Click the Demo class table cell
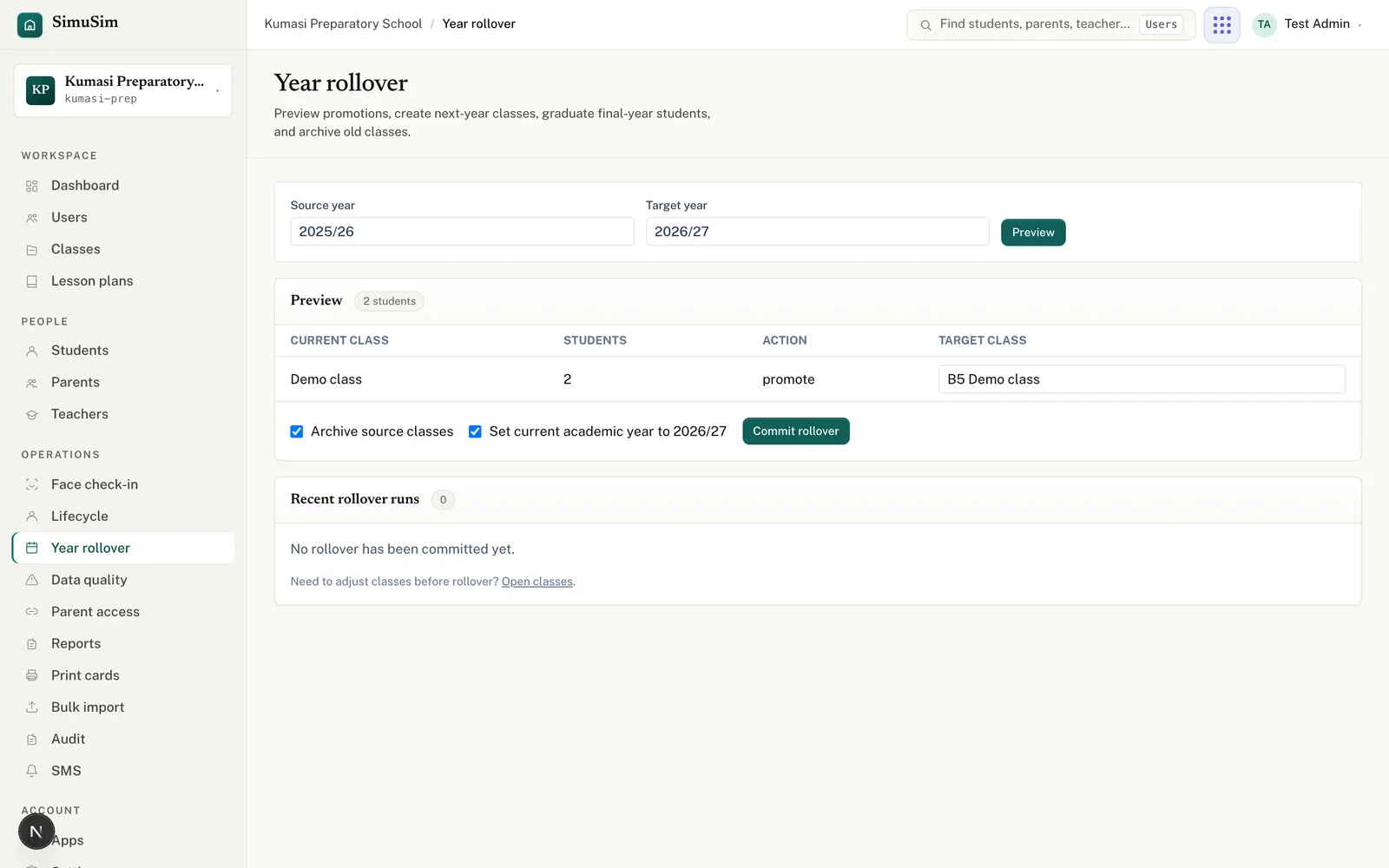Screen dimensions: 1389x868 326,379
